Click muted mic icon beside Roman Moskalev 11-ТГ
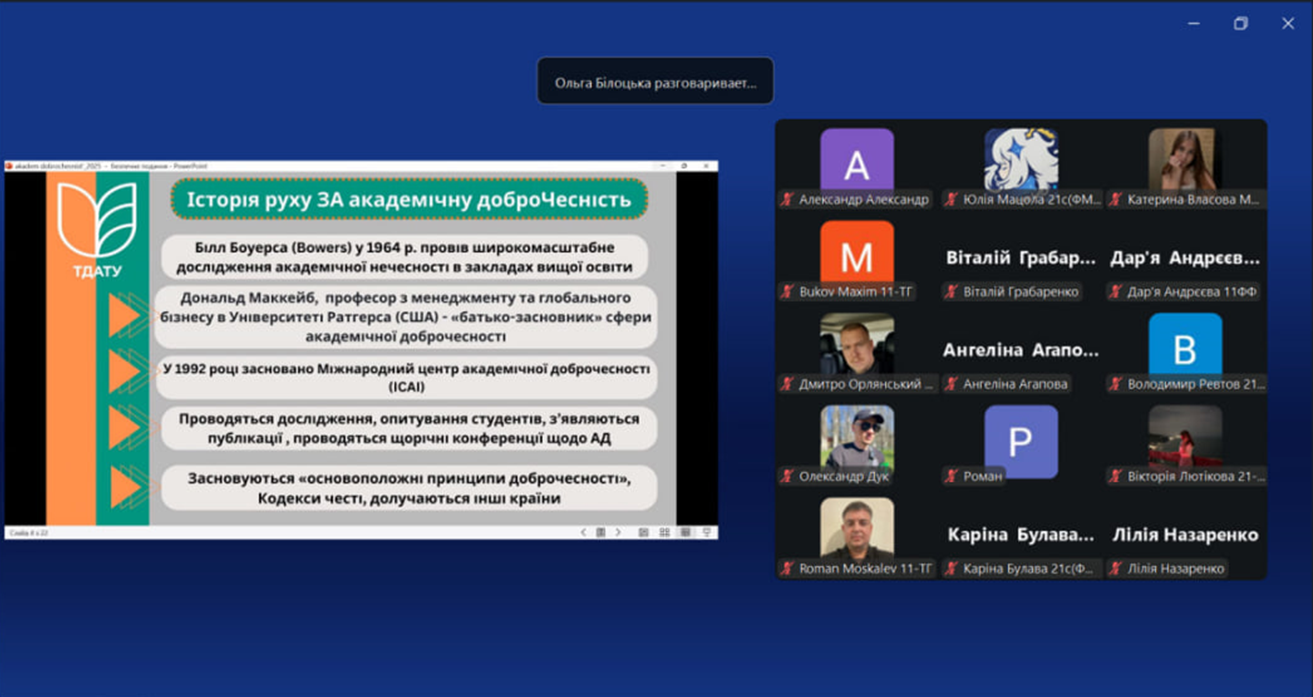 [x=788, y=569]
